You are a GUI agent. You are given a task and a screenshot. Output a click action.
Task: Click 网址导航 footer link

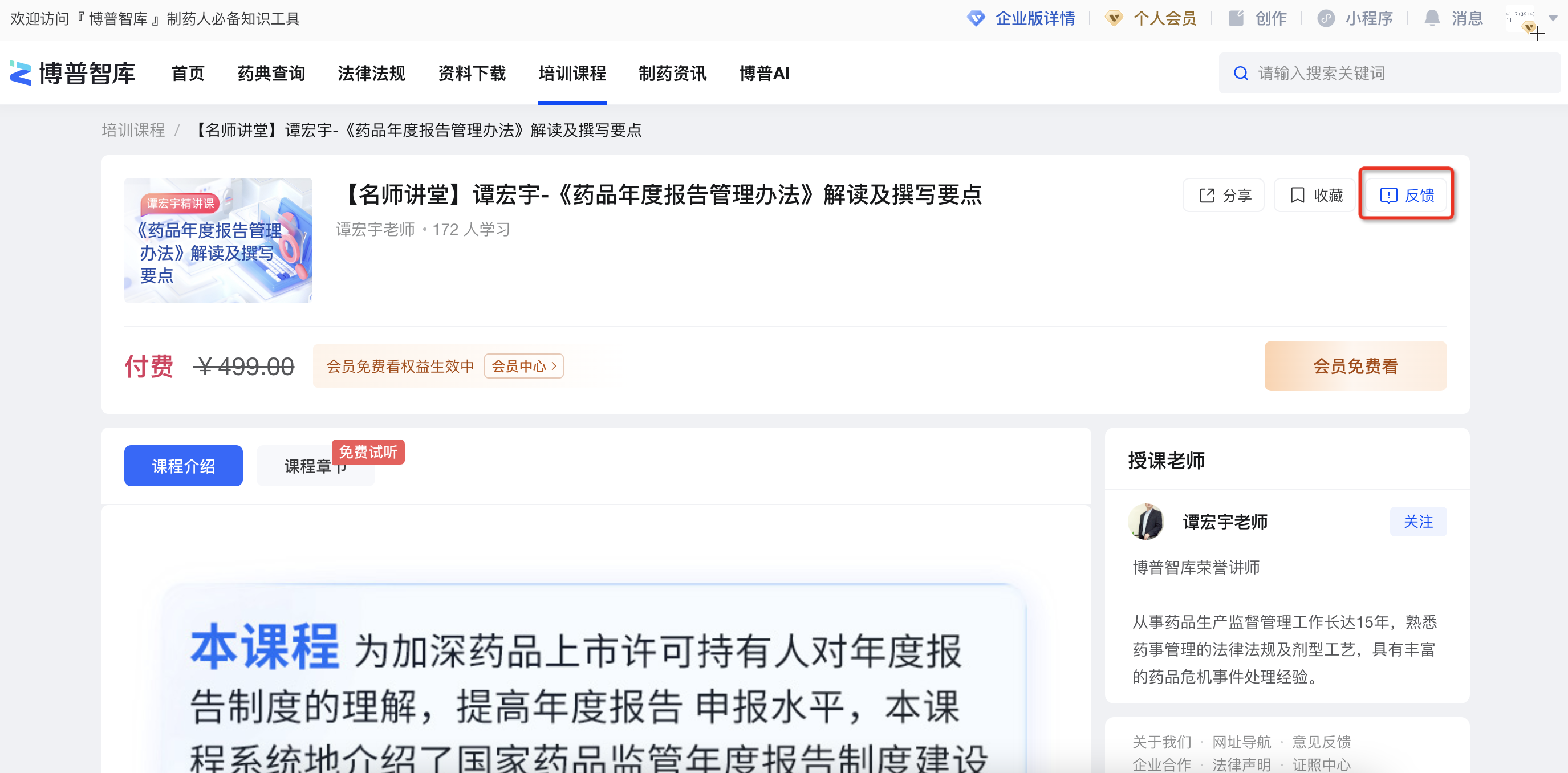pyautogui.click(x=1242, y=742)
